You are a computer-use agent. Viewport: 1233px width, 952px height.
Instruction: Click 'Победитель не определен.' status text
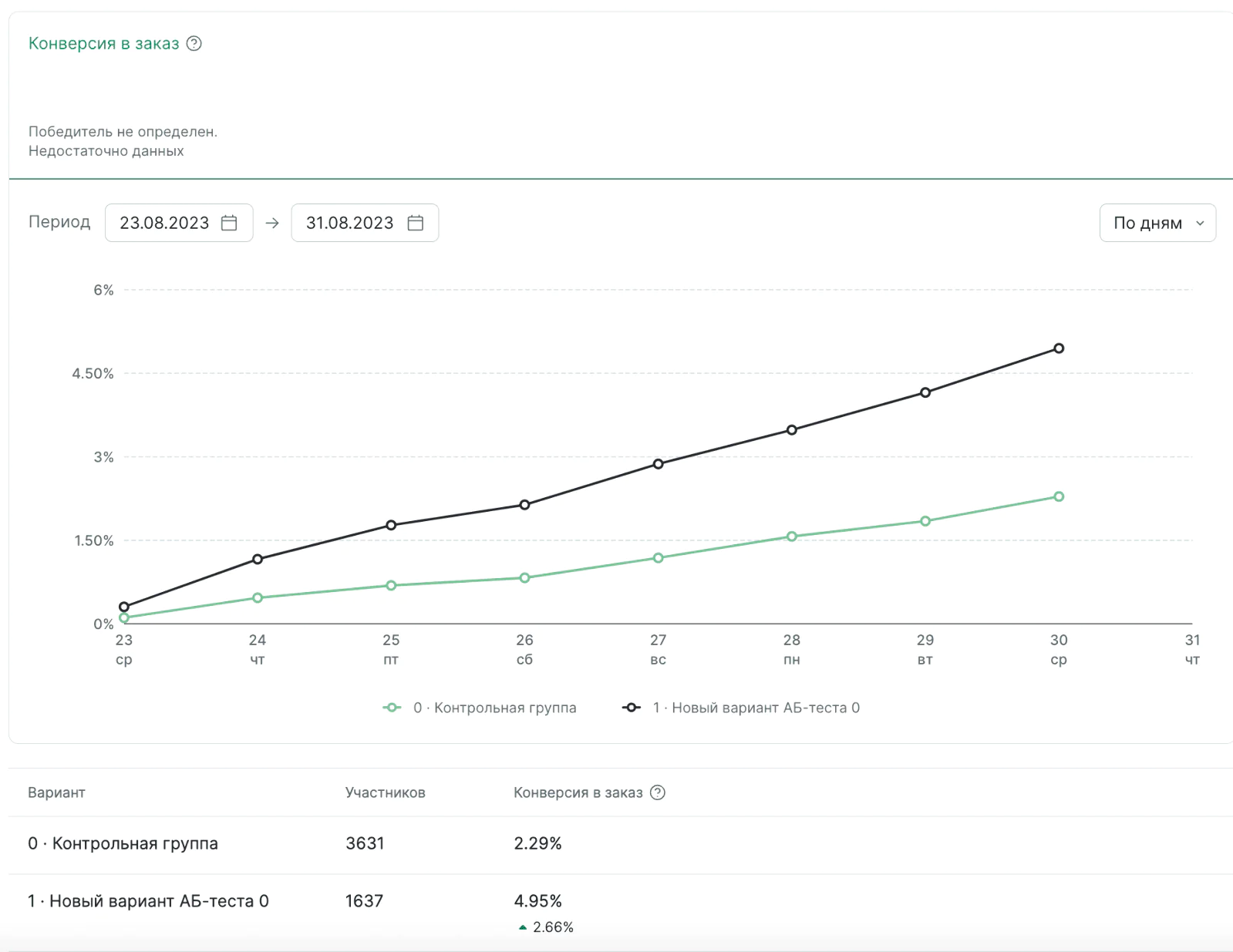(x=123, y=132)
